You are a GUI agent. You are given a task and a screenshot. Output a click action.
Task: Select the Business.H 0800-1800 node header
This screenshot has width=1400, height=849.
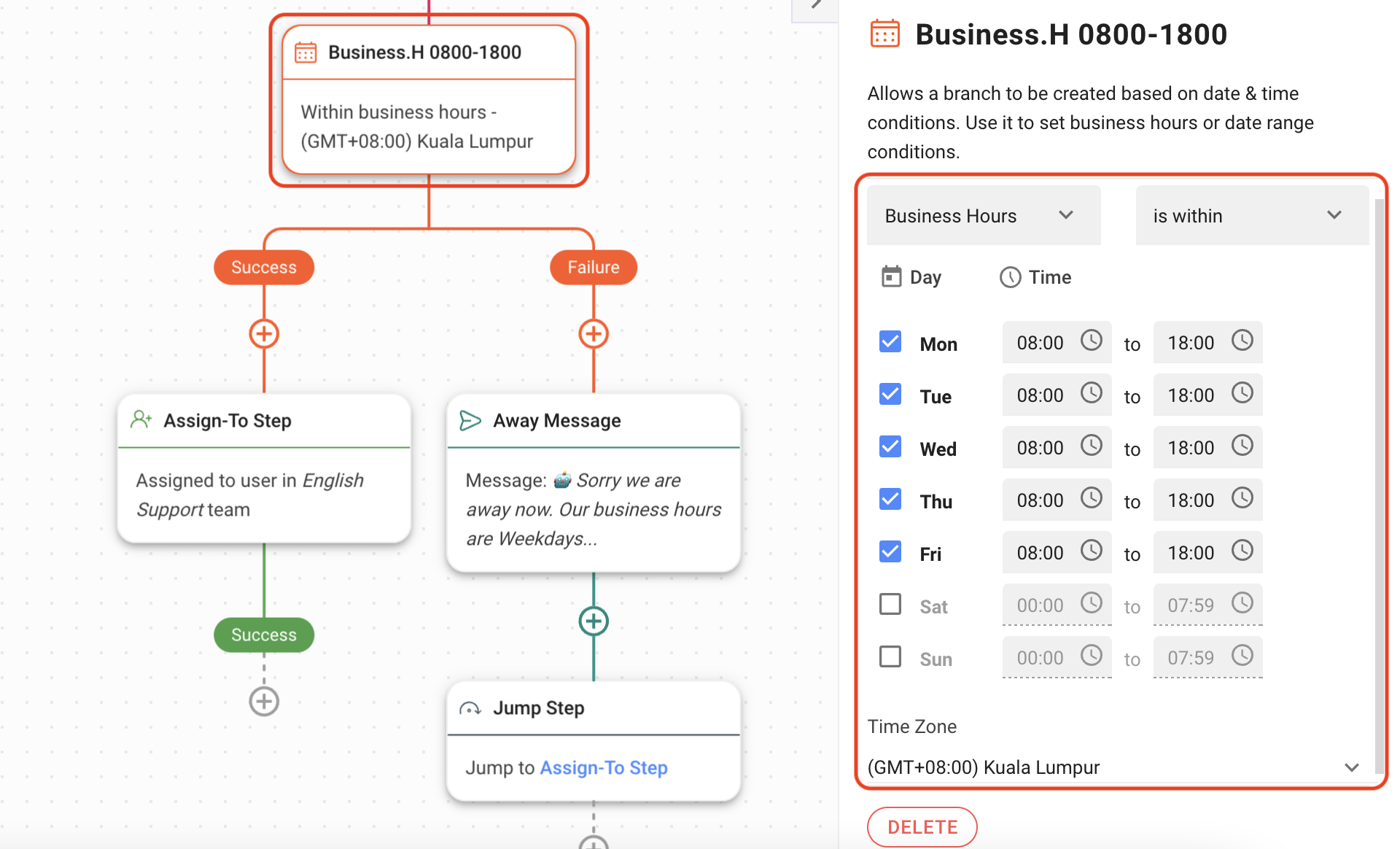pyautogui.click(x=429, y=53)
